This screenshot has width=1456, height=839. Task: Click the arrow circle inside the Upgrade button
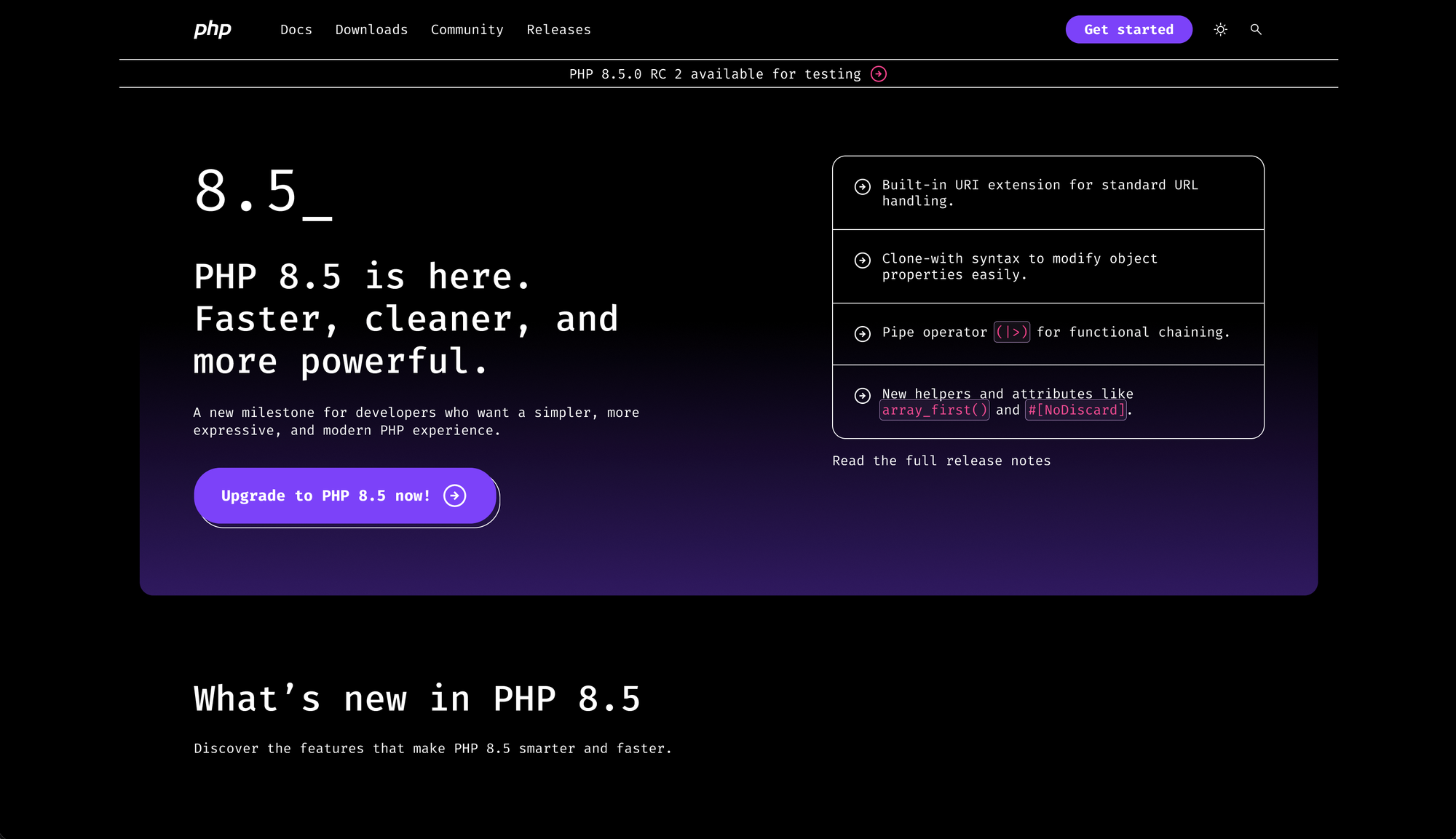(455, 496)
